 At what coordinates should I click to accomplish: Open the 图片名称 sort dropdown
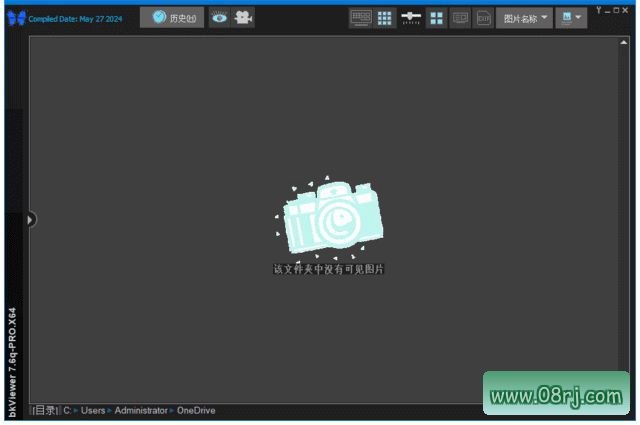[524, 18]
